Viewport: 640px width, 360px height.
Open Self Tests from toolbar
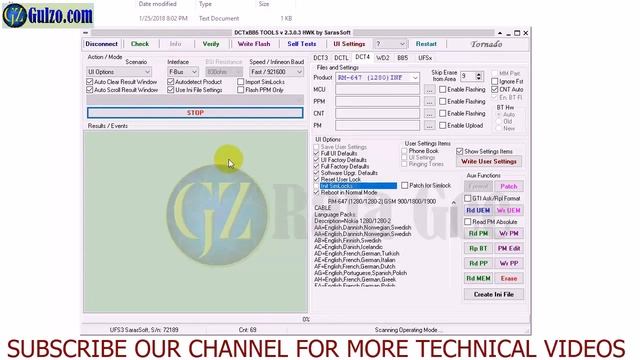pos(302,44)
